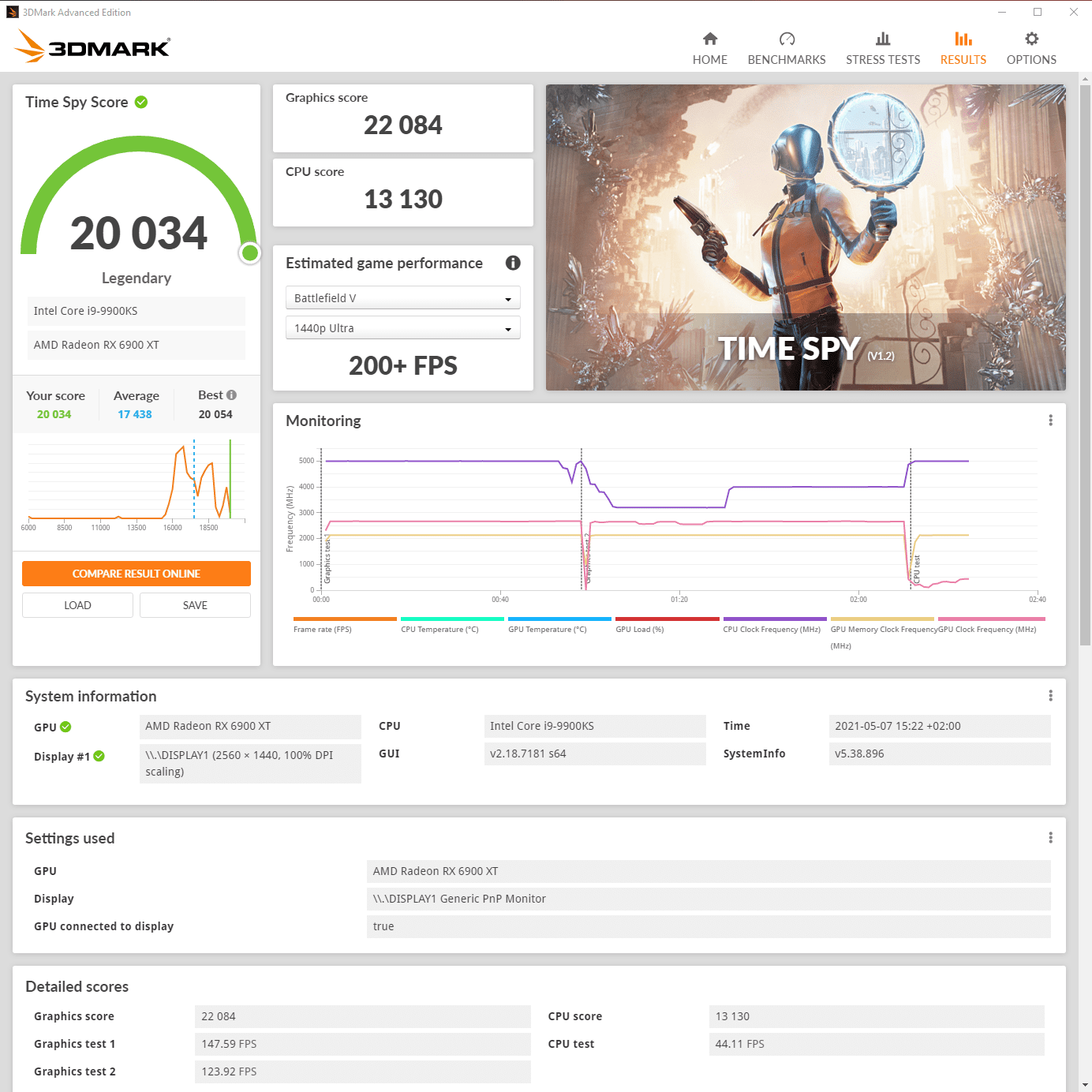
Task: Click the Benchmarks gauge icon
Action: pyautogui.click(x=787, y=39)
